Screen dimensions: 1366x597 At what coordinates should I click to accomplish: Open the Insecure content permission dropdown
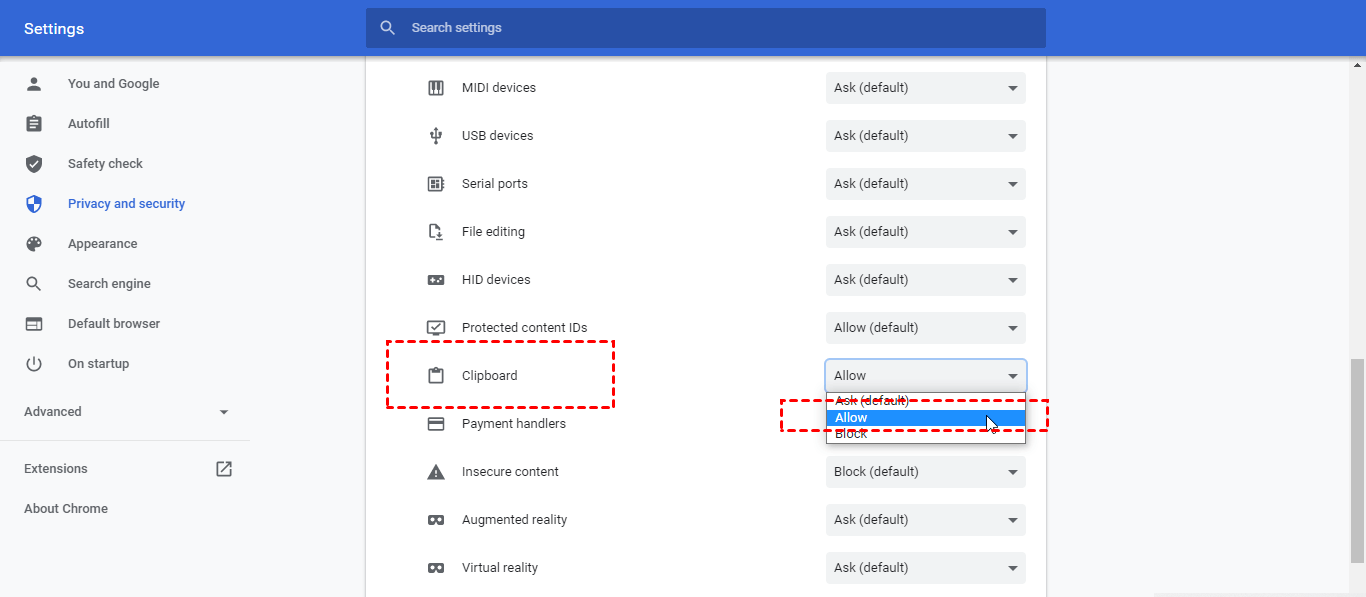(x=925, y=472)
